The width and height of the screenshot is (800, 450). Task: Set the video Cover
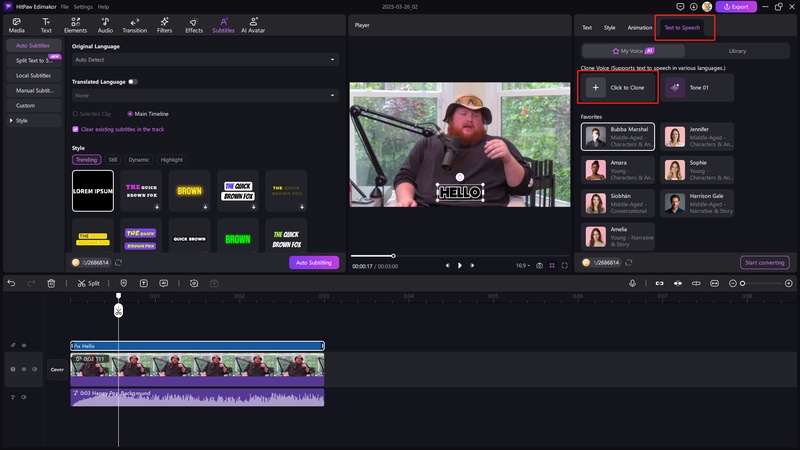(x=57, y=369)
